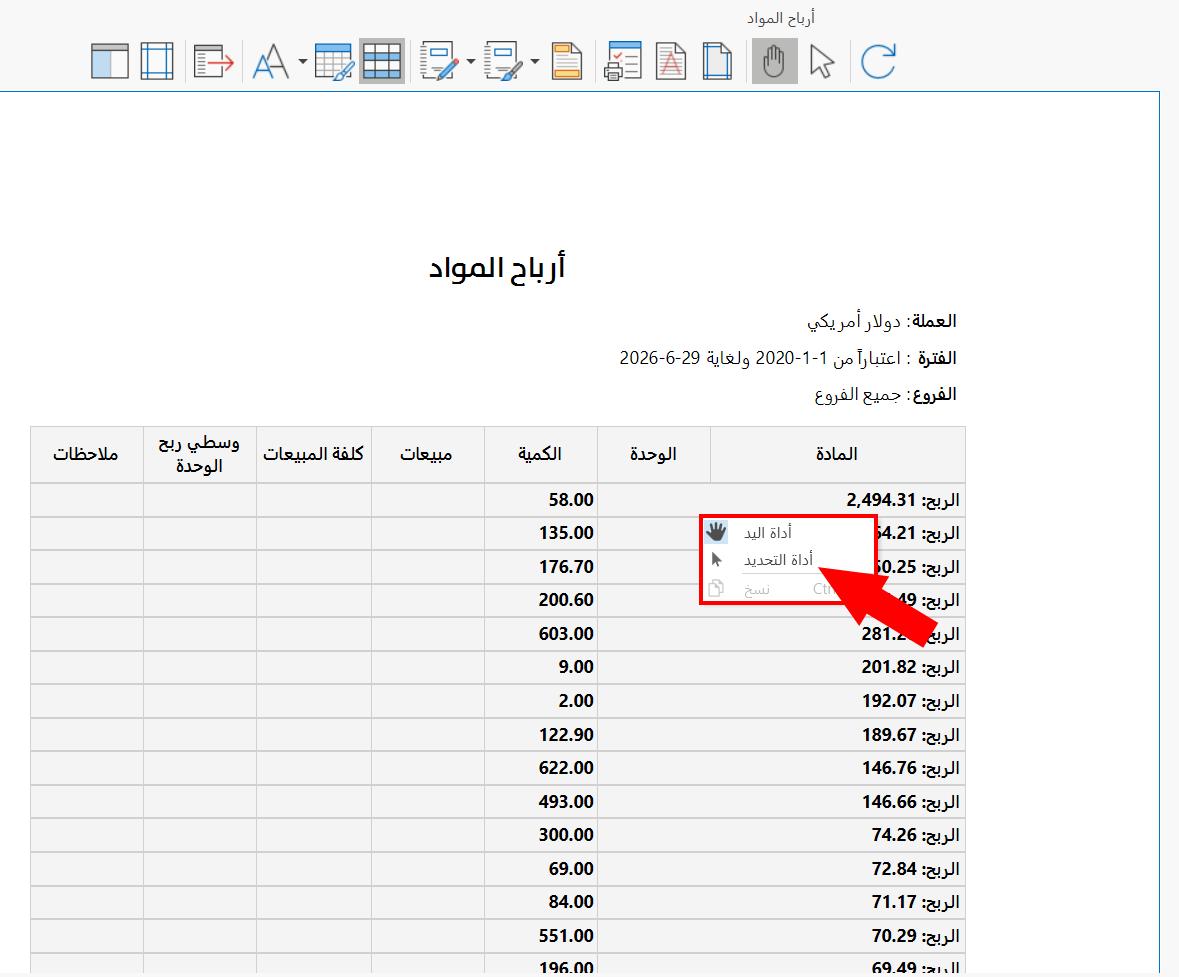Select the quantity cell 135.00
1179x977 pixels.
[x=541, y=533]
